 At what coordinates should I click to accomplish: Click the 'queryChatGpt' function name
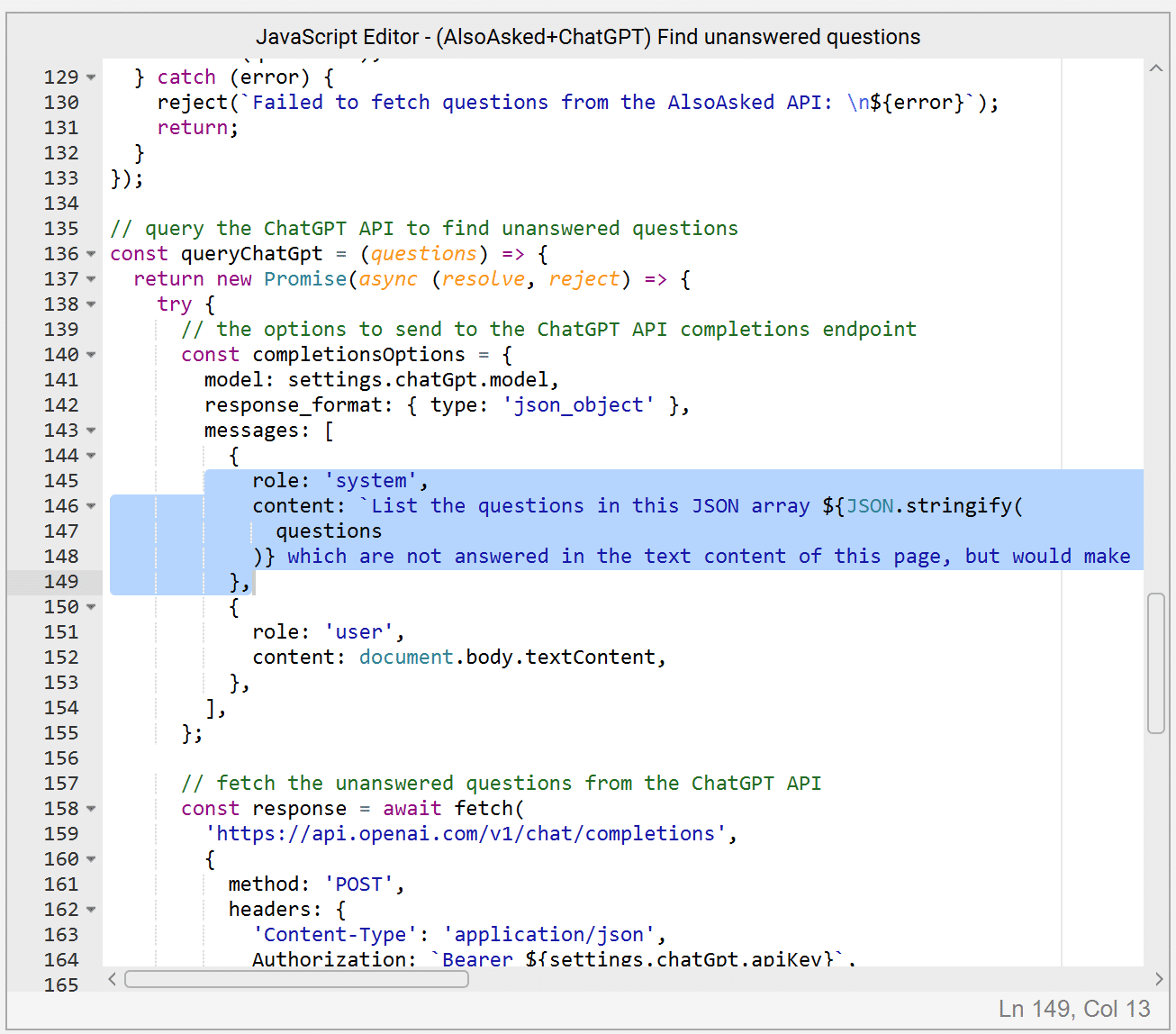click(252, 254)
